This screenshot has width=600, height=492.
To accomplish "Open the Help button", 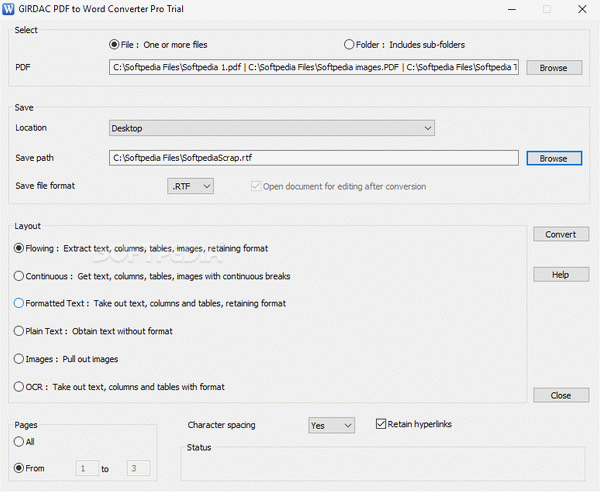I will tap(561, 274).
